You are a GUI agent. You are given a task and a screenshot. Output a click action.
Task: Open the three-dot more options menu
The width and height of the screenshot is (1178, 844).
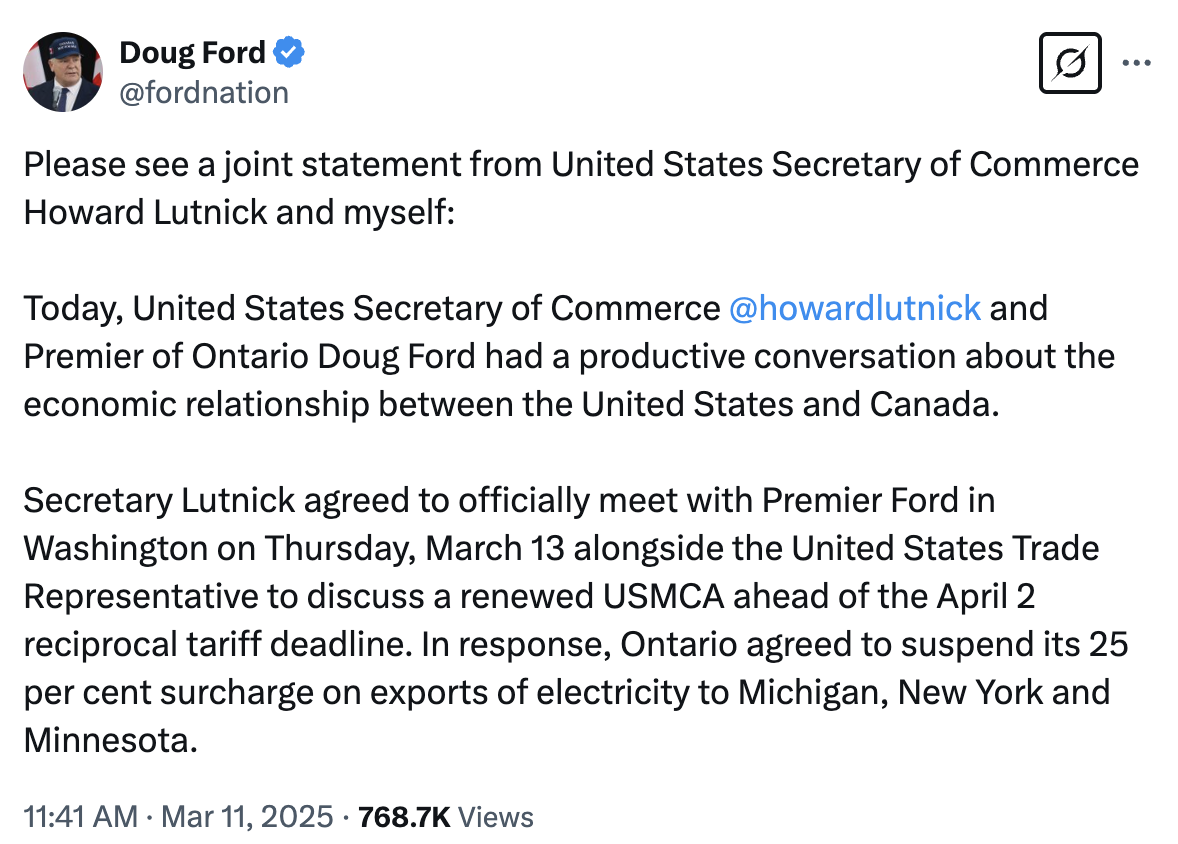1136,63
